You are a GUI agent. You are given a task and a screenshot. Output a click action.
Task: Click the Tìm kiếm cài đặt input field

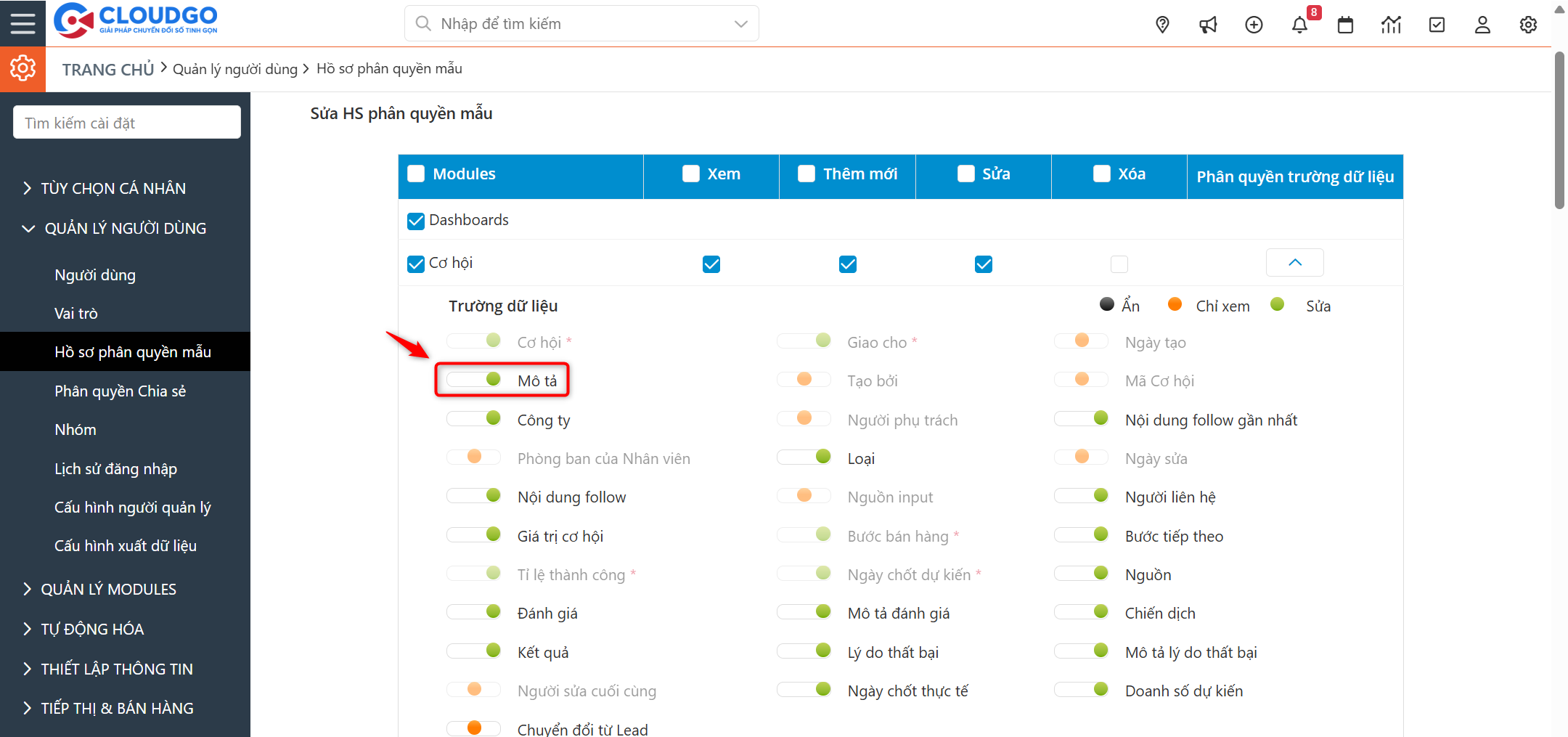(x=127, y=123)
